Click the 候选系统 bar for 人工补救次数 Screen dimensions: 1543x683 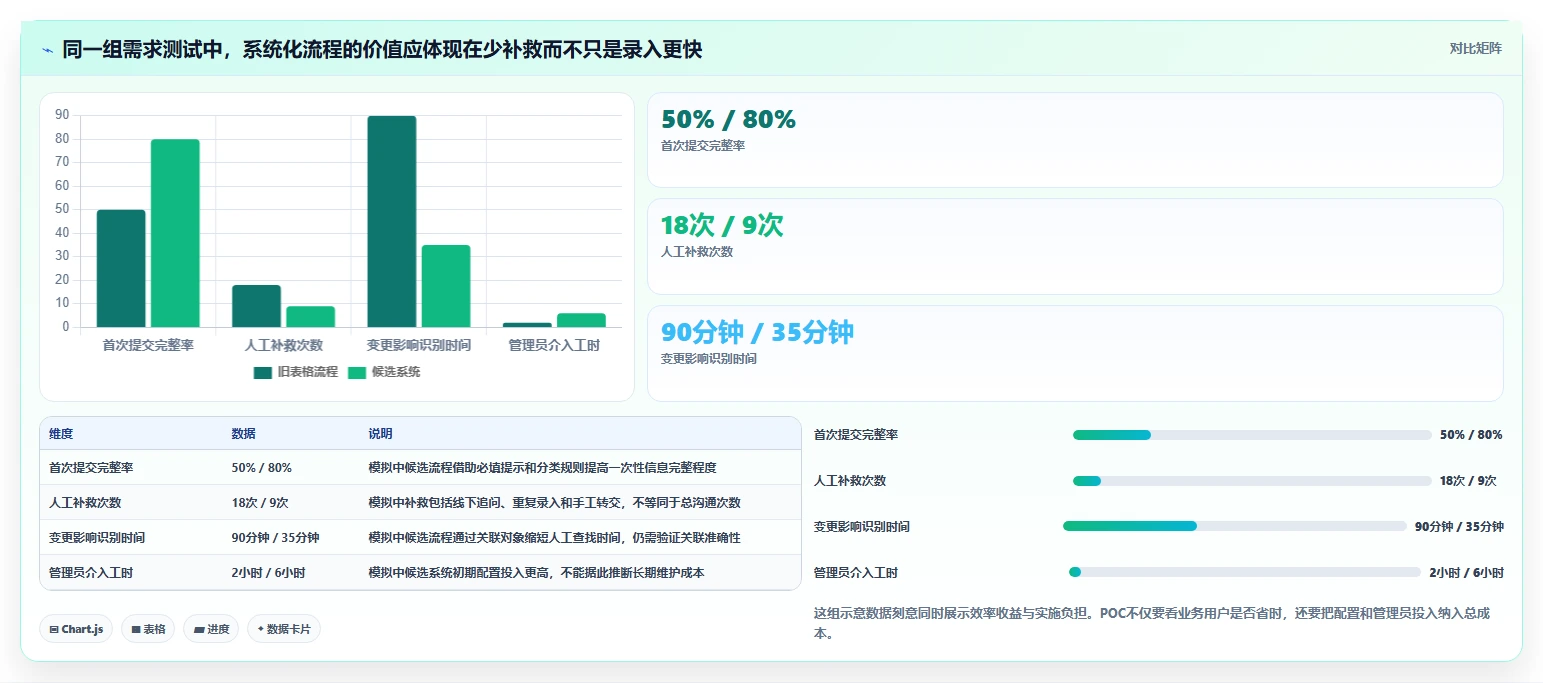tap(310, 316)
